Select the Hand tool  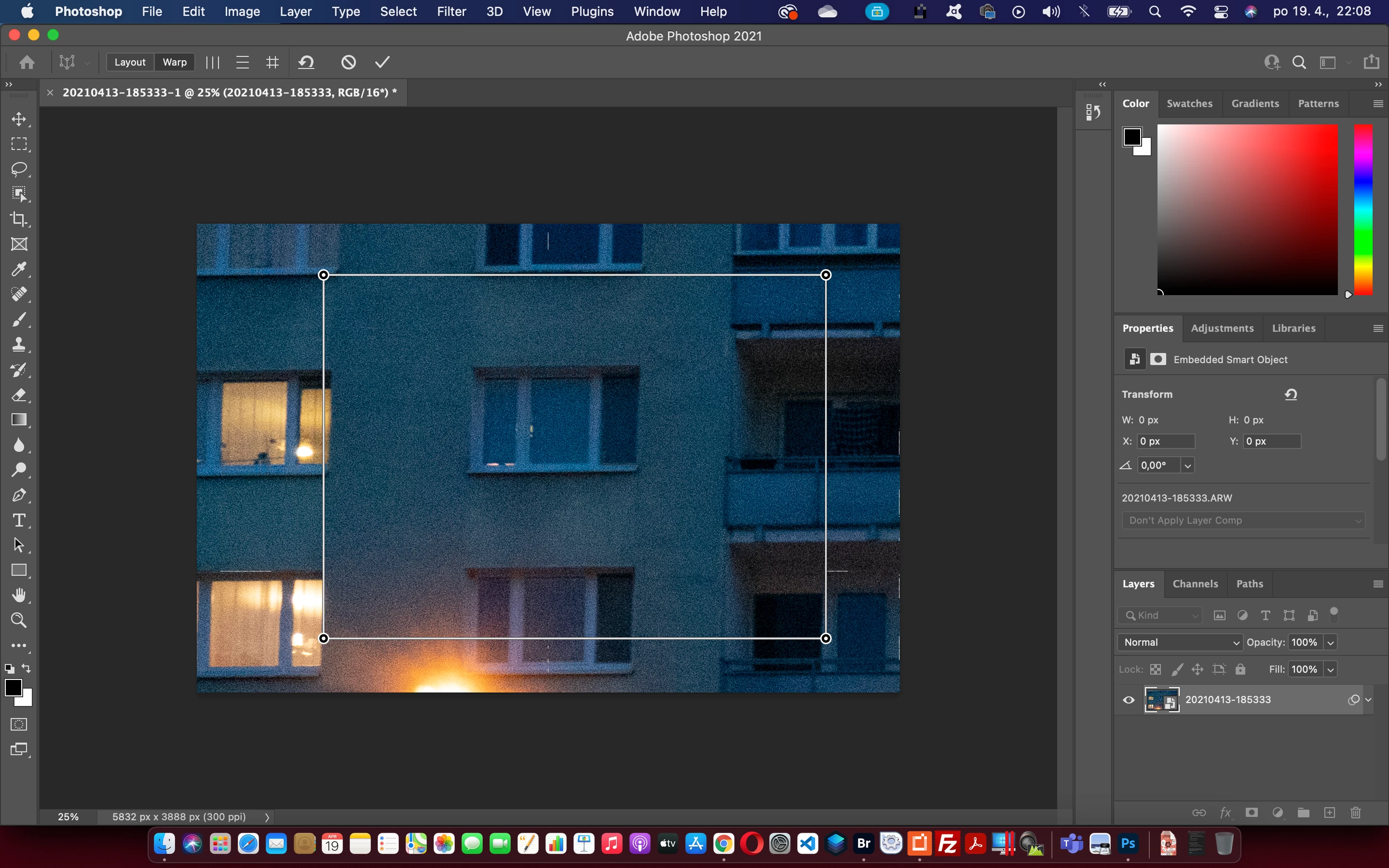(x=19, y=596)
